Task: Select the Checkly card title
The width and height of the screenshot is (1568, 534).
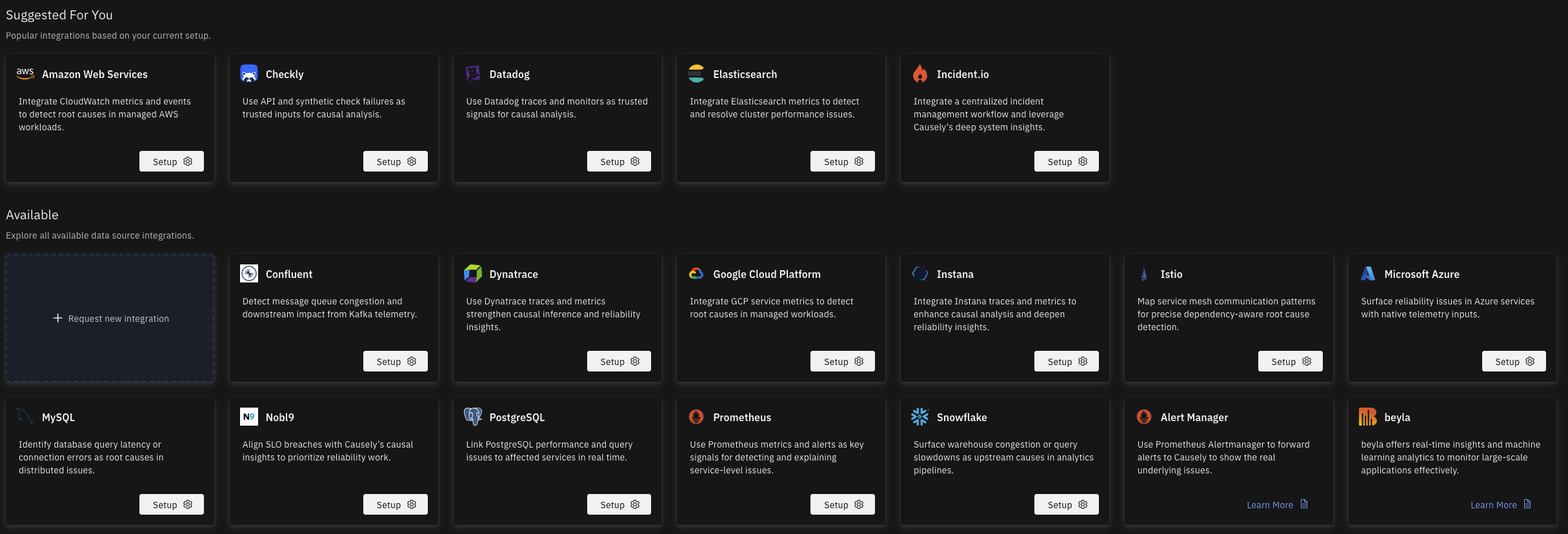Action: coord(285,74)
